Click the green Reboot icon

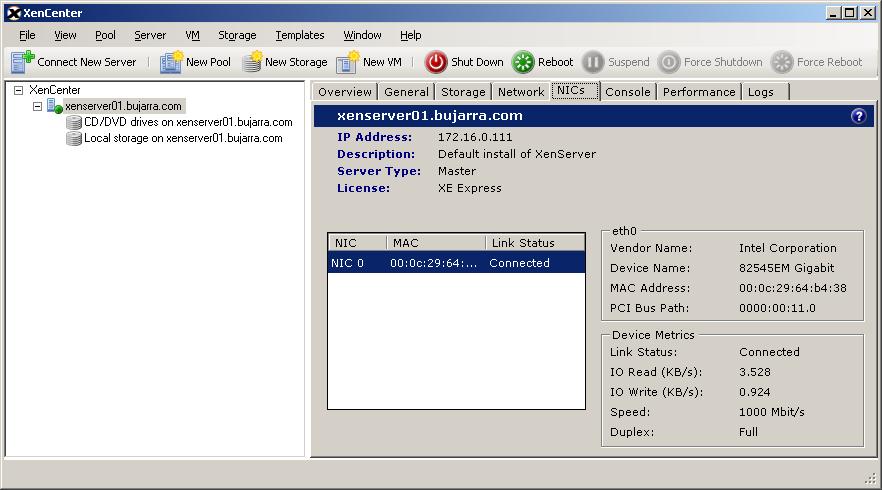pyautogui.click(x=523, y=62)
